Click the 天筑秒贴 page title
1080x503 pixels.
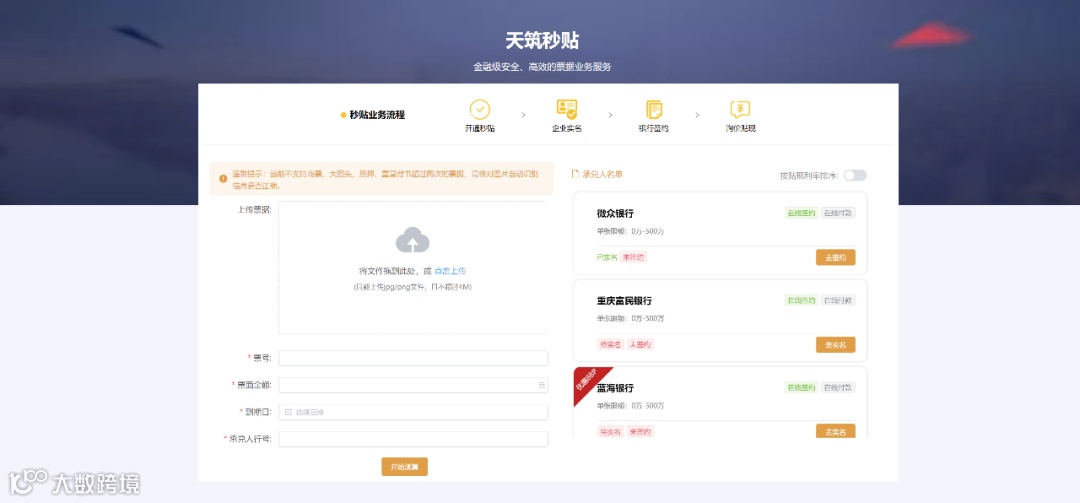click(x=542, y=41)
